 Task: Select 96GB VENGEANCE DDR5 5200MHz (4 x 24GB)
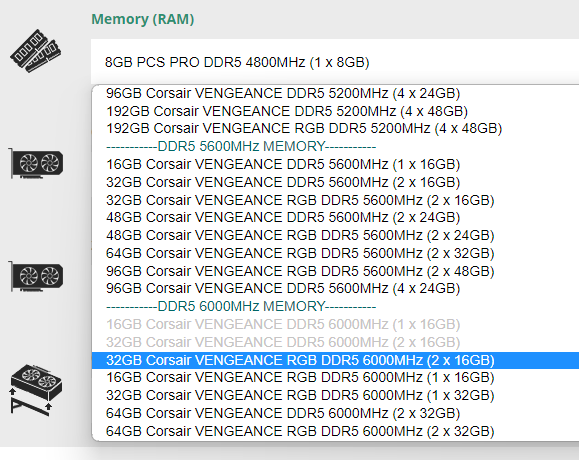coord(335,93)
